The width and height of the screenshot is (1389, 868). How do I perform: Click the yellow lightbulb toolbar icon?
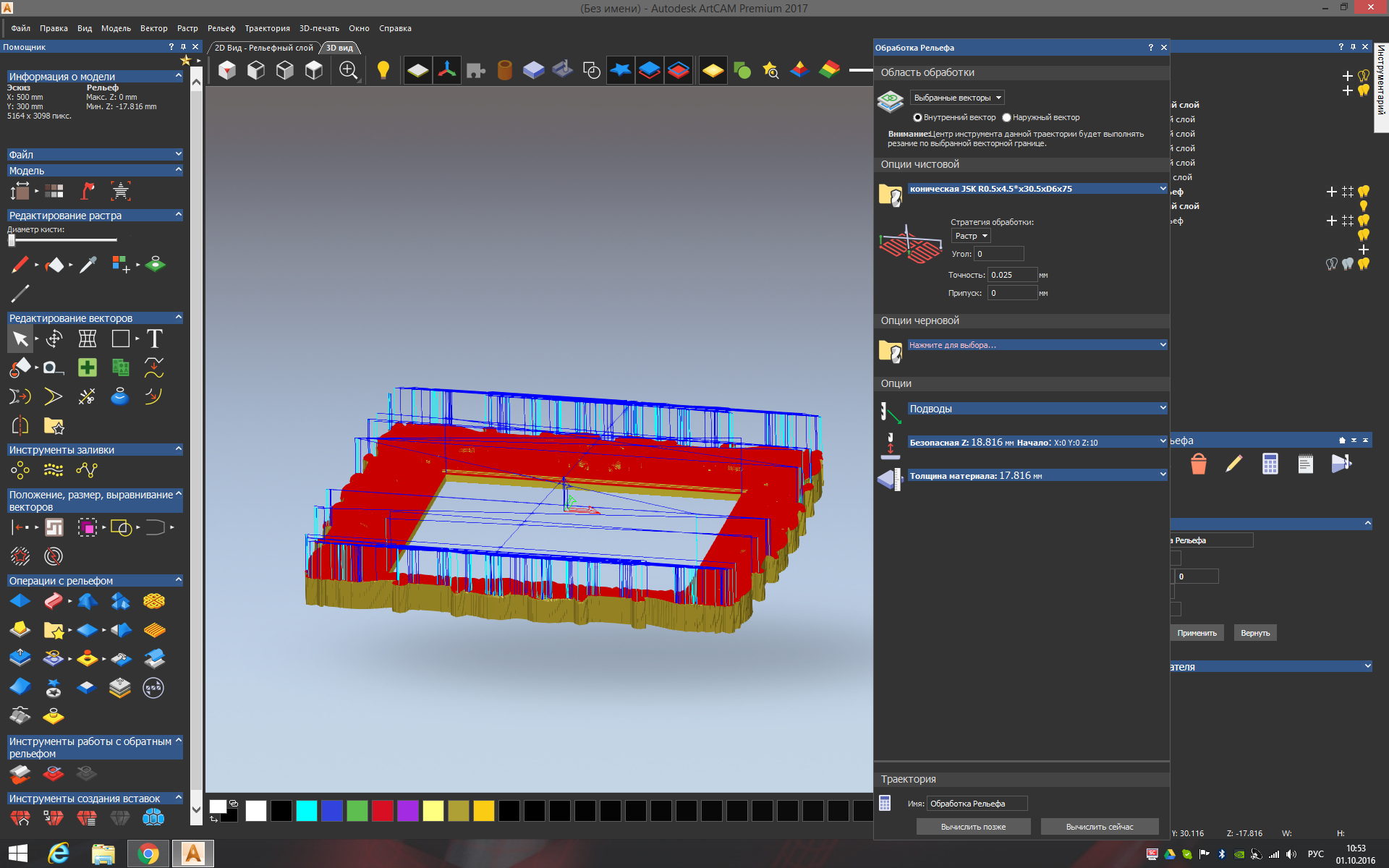pos(383,70)
